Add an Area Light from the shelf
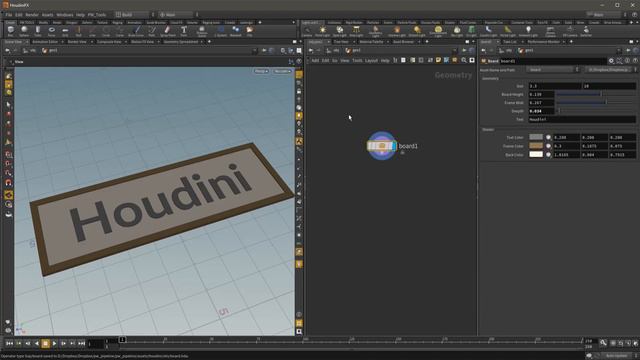640x360 pixels. coord(356,31)
